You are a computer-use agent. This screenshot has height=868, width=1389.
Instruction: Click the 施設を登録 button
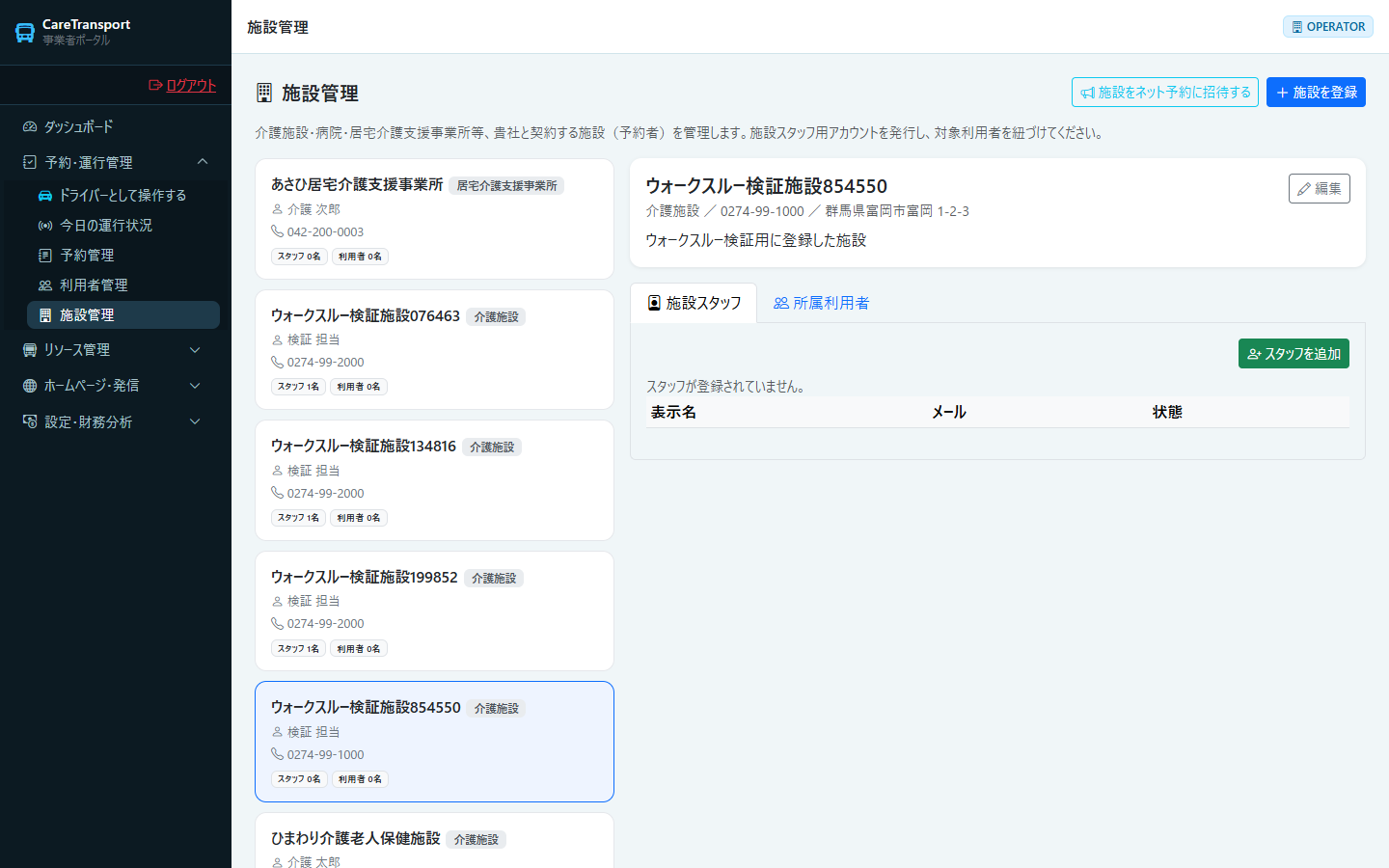coord(1316,93)
